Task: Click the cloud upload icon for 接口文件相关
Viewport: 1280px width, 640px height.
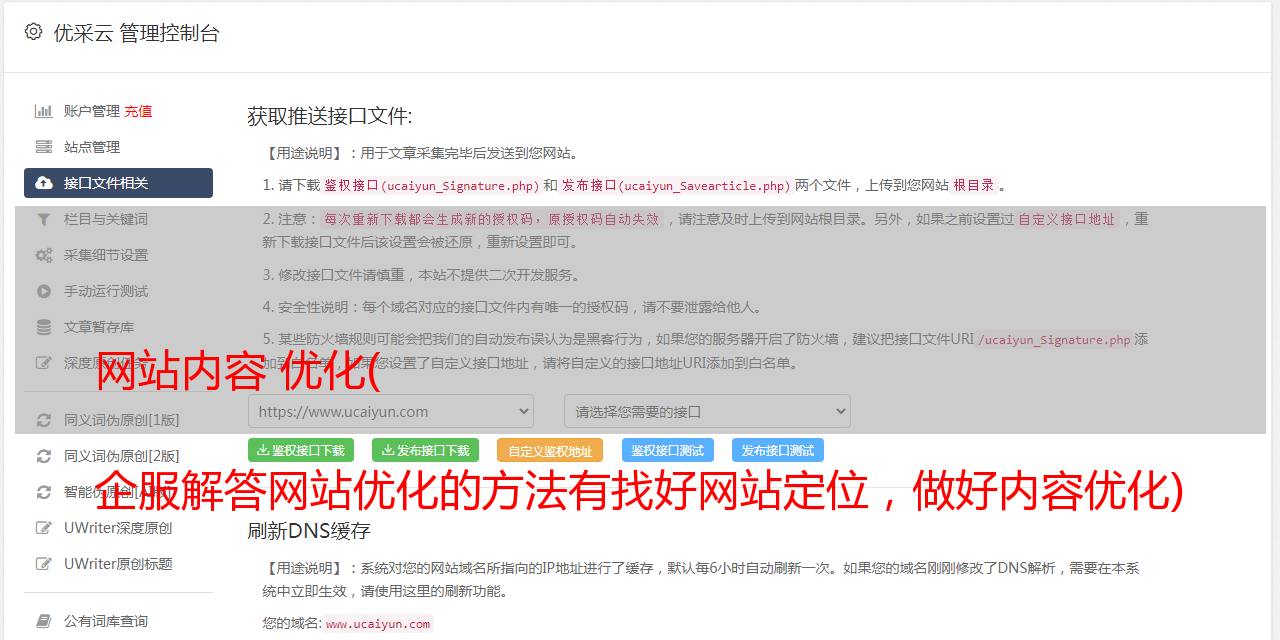Action: click(x=44, y=183)
